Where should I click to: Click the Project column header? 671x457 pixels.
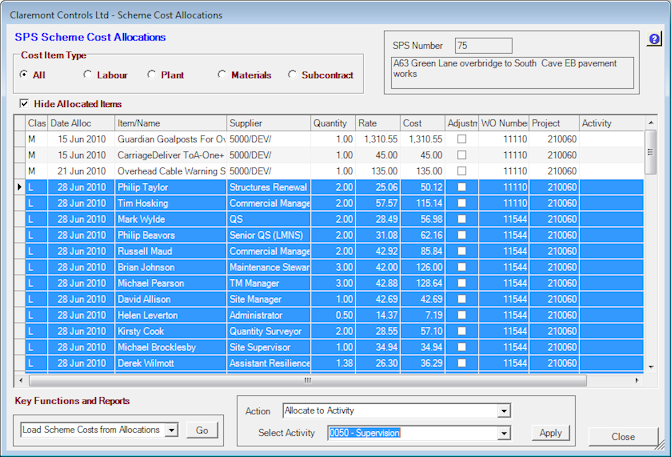(x=554, y=123)
